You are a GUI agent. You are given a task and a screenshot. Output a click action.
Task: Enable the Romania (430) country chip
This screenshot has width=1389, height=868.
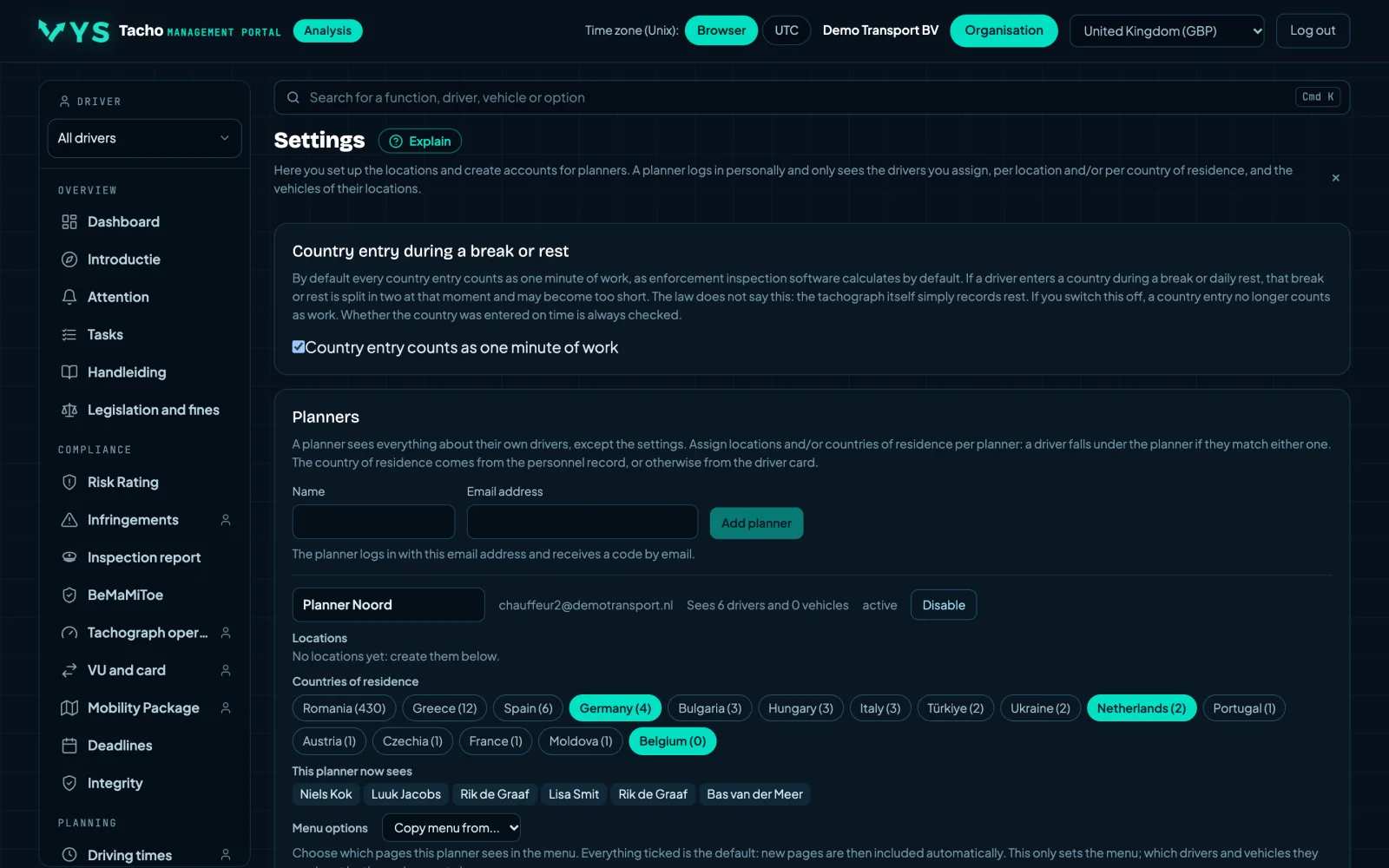pyautogui.click(x=345, y=708)
